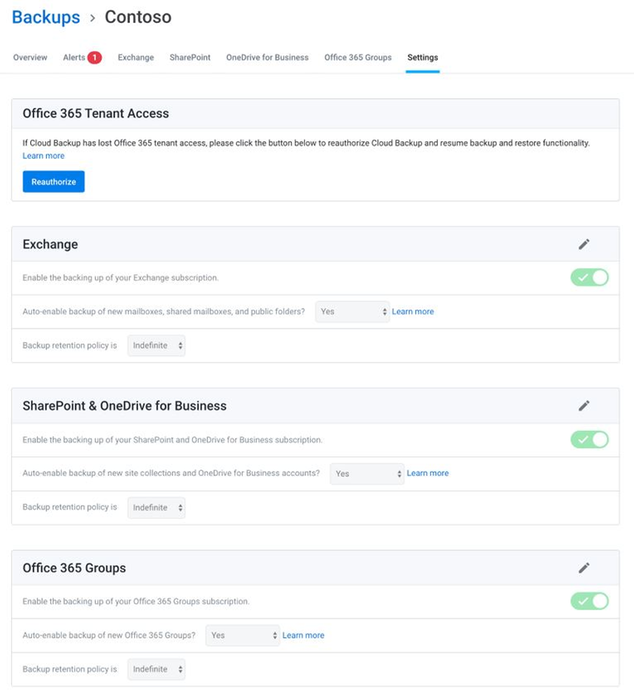Click the Office 365 Groups edit pencil icon
Image resolution: width=634 pixels, height=700 pixels.
(584, 568)
